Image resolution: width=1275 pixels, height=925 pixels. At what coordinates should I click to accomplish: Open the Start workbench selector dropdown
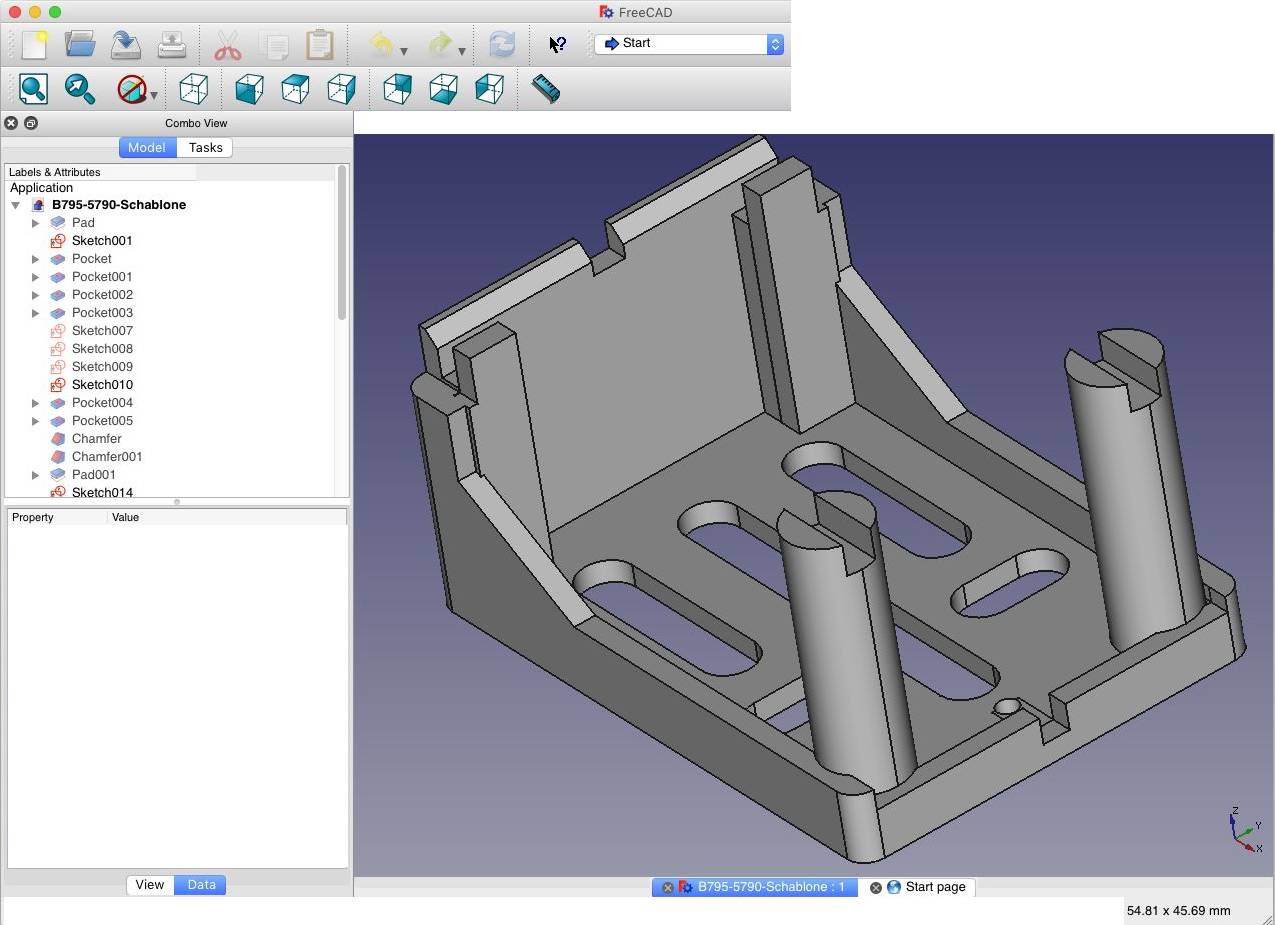(x=688, y=44)
